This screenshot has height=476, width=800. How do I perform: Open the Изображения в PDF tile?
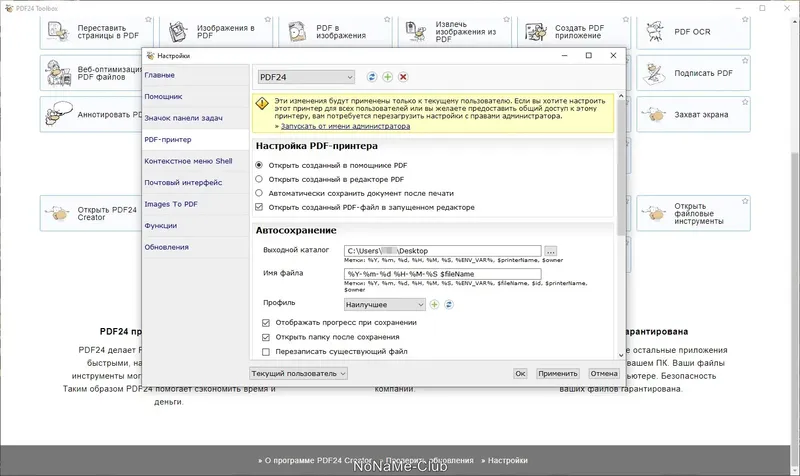pos(216,32)
